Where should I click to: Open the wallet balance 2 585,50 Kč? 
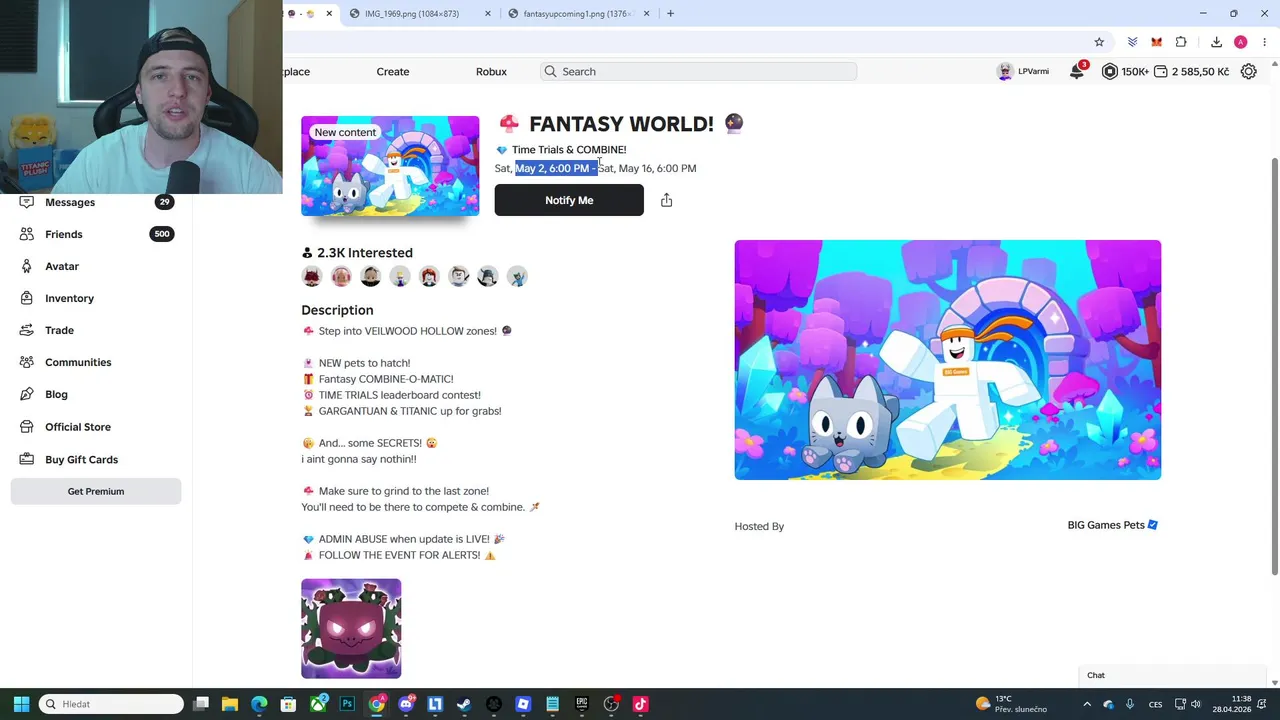[1191, 71]
